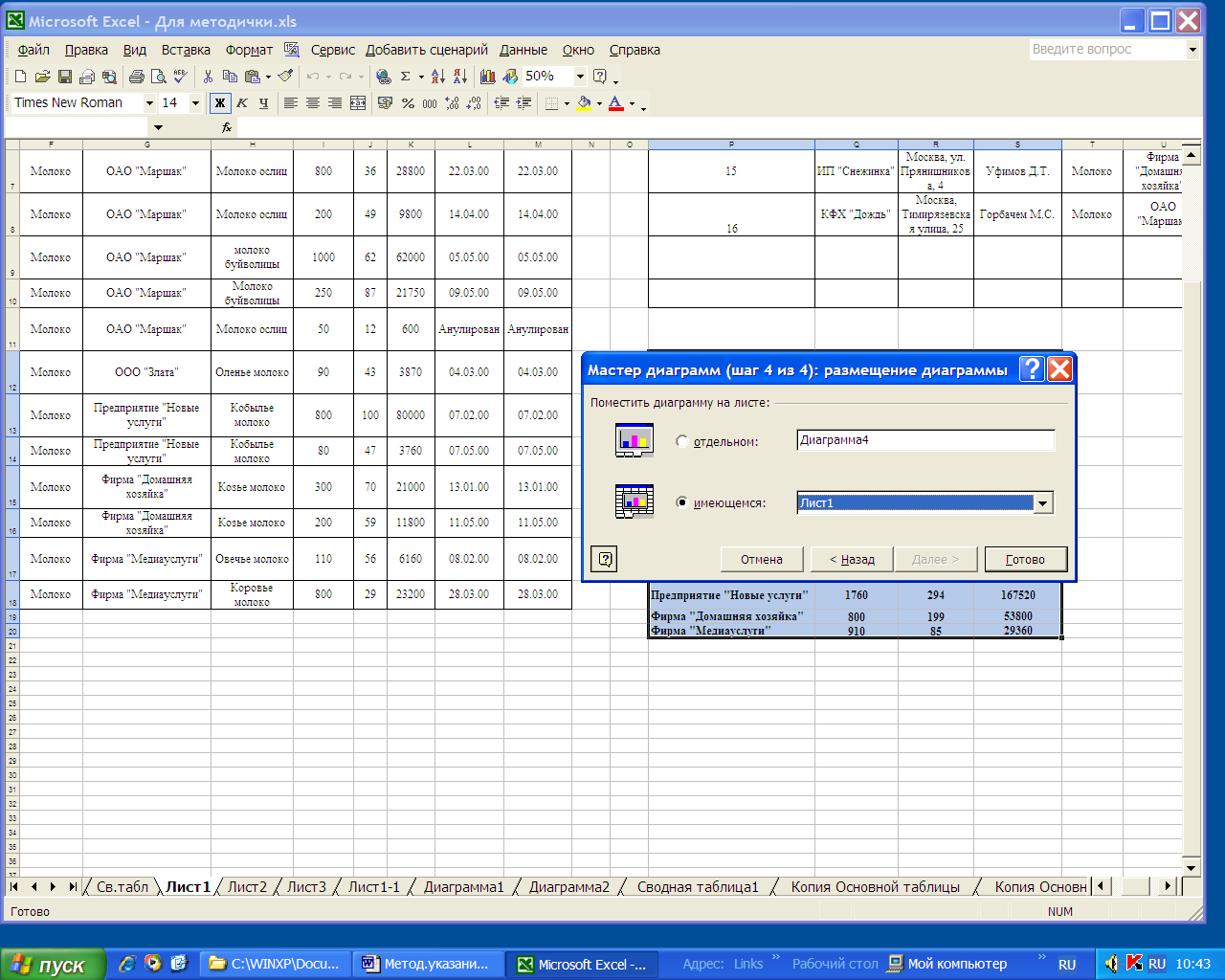Sort descending with the toolbar icon
This screenshot has width=1225, height=980.
coord(460,77)
